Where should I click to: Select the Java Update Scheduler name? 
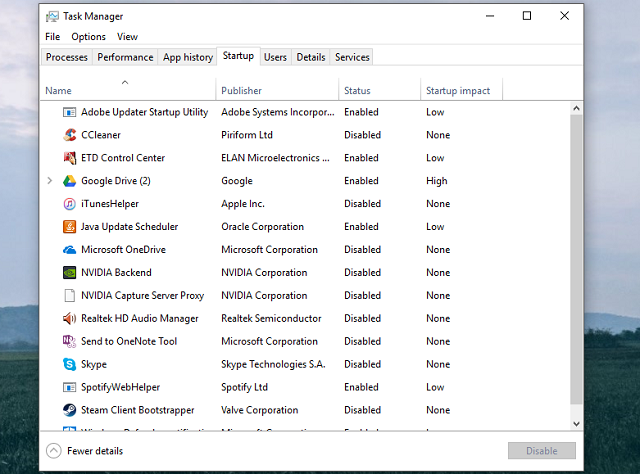coord(129,227)
